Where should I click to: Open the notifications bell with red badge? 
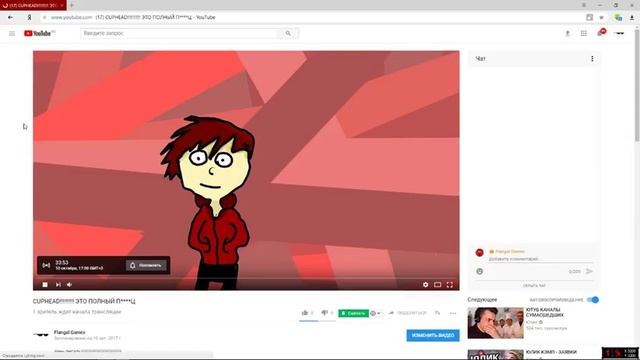[601, 33]
